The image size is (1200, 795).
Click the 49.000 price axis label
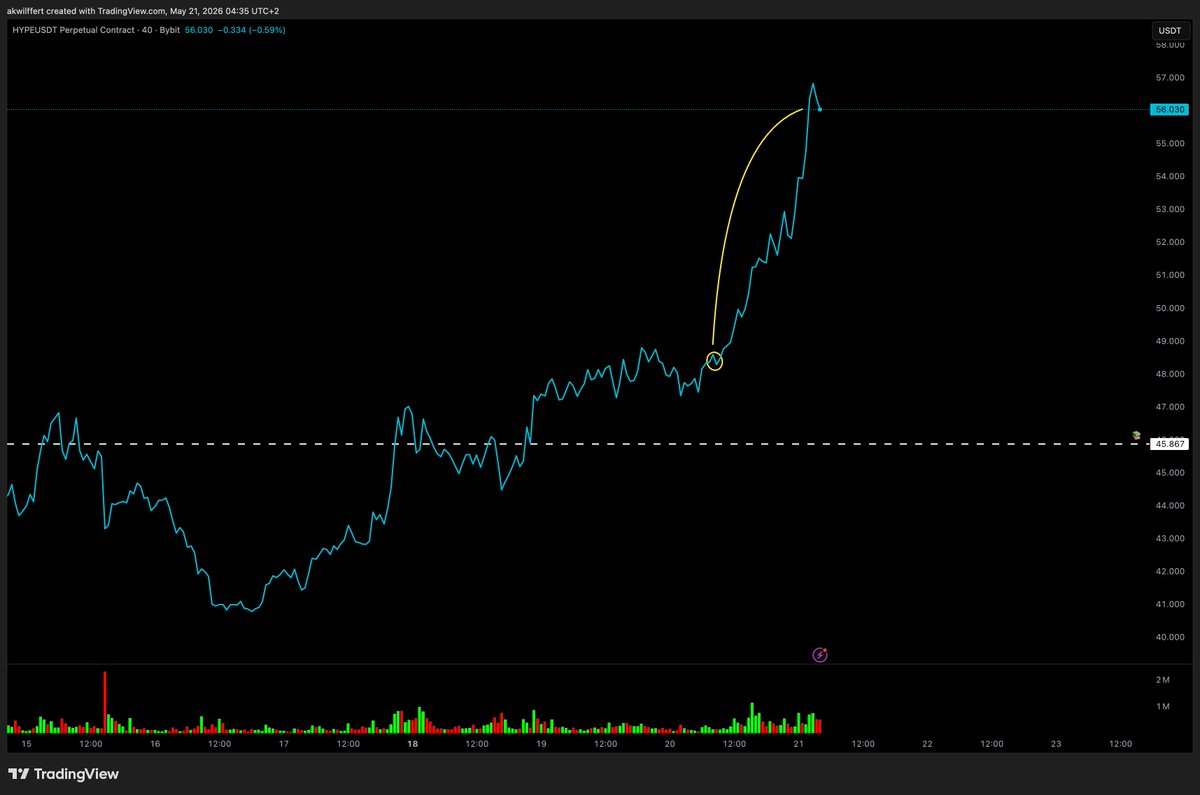[x=1169, y=341]
